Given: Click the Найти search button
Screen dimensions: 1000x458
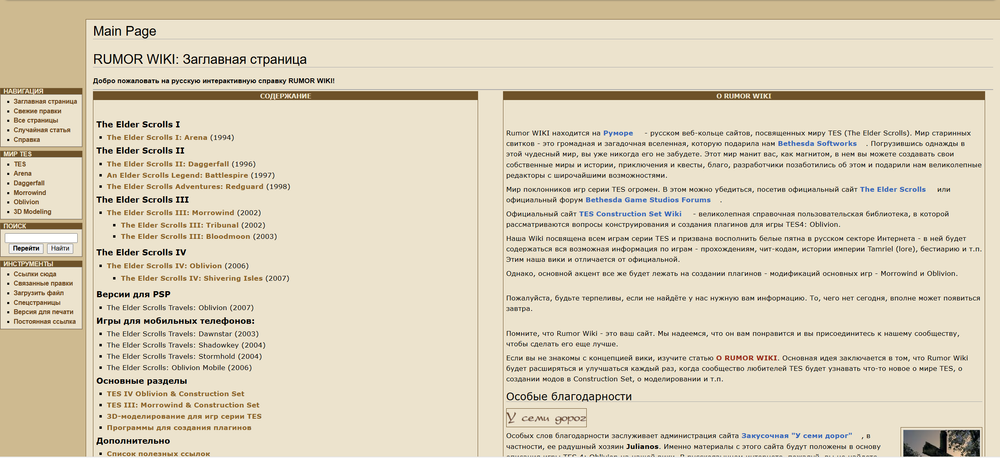Looking at the screenshot, I should [60, 249].
